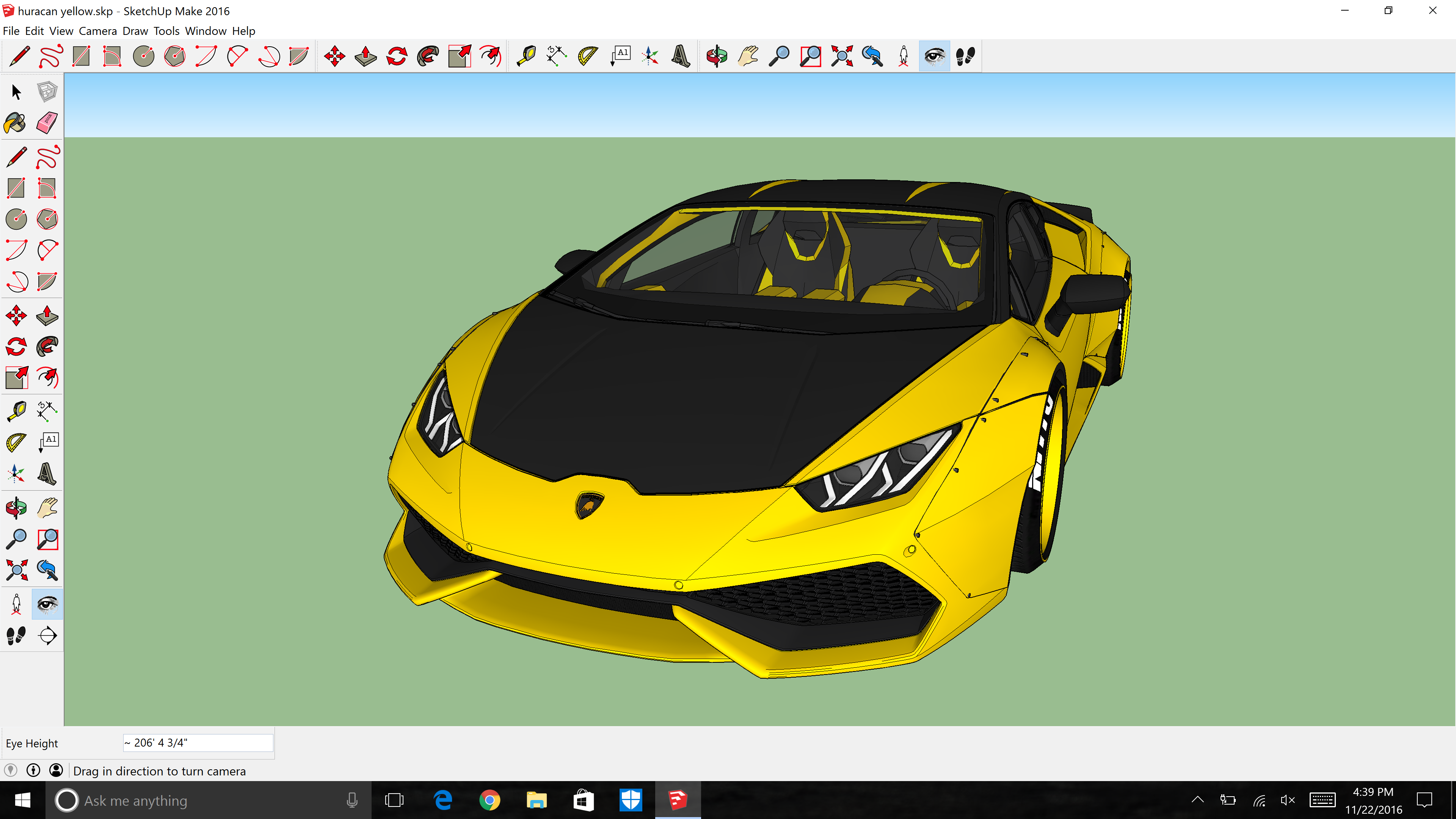Screen dimensions: 1456x819
Task: Pick Rotated Rectangle in the top toolbar
Action: click(x=113, y=56)
